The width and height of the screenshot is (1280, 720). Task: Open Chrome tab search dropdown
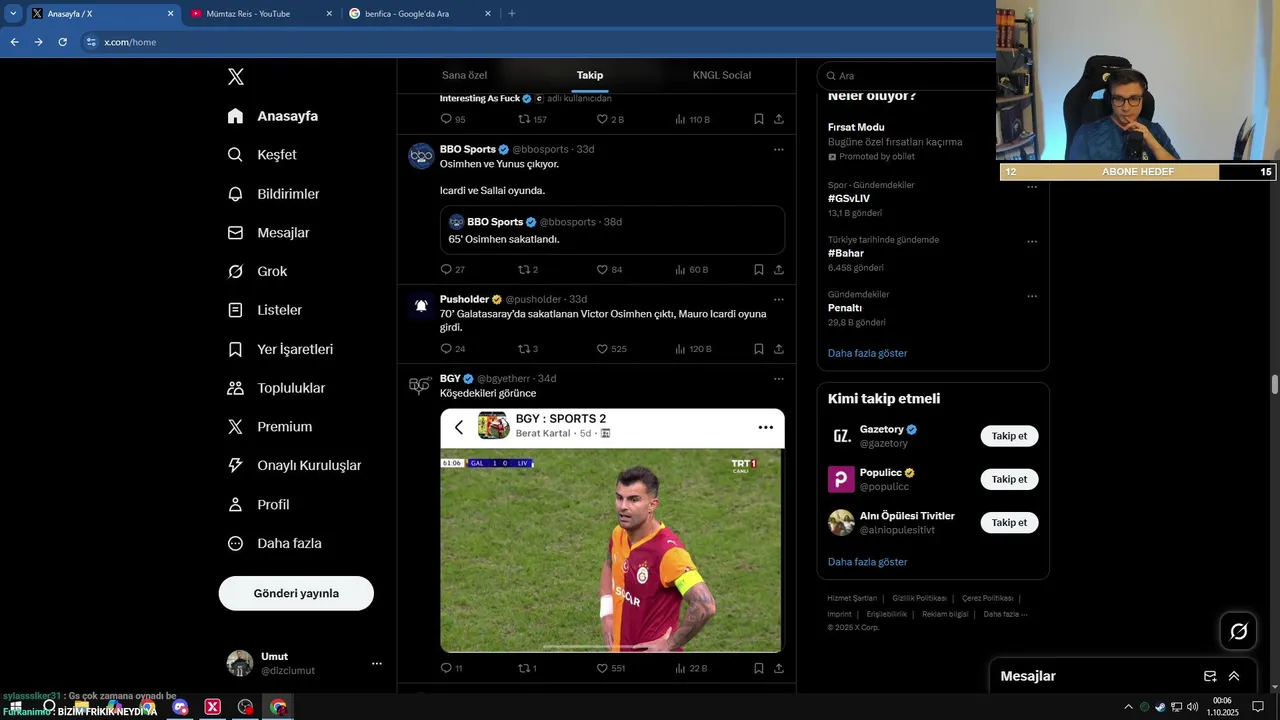point(13,13)
